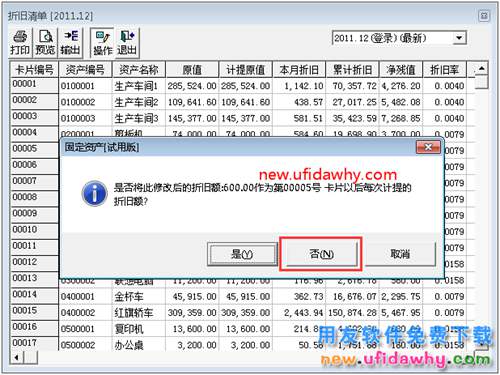Click asset name 生产车间3 cell
The width and height of the screenshot is (500, 375).
pyautogui.click(x=139, y=118)
